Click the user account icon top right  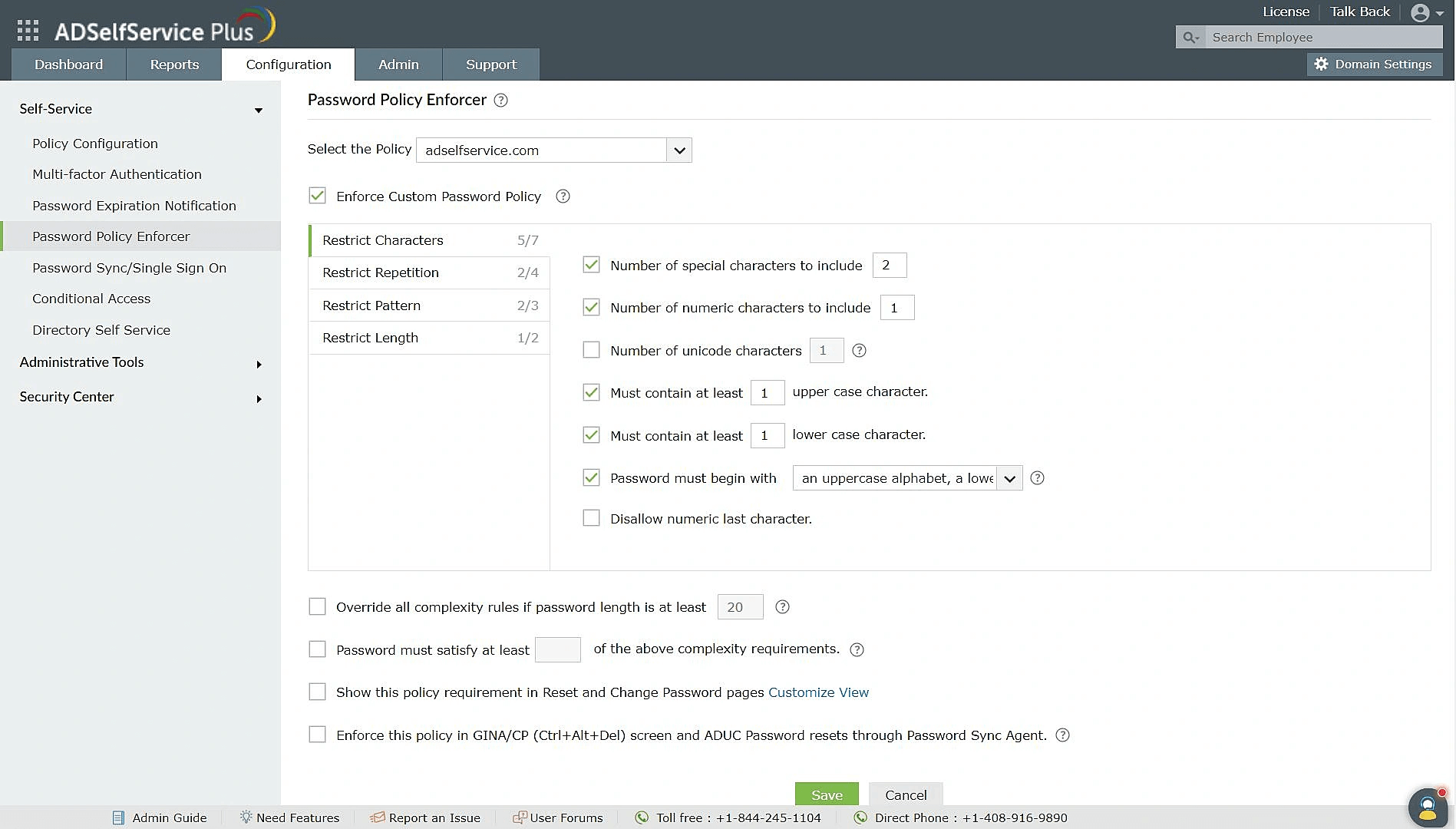[x=1421, y=12]
